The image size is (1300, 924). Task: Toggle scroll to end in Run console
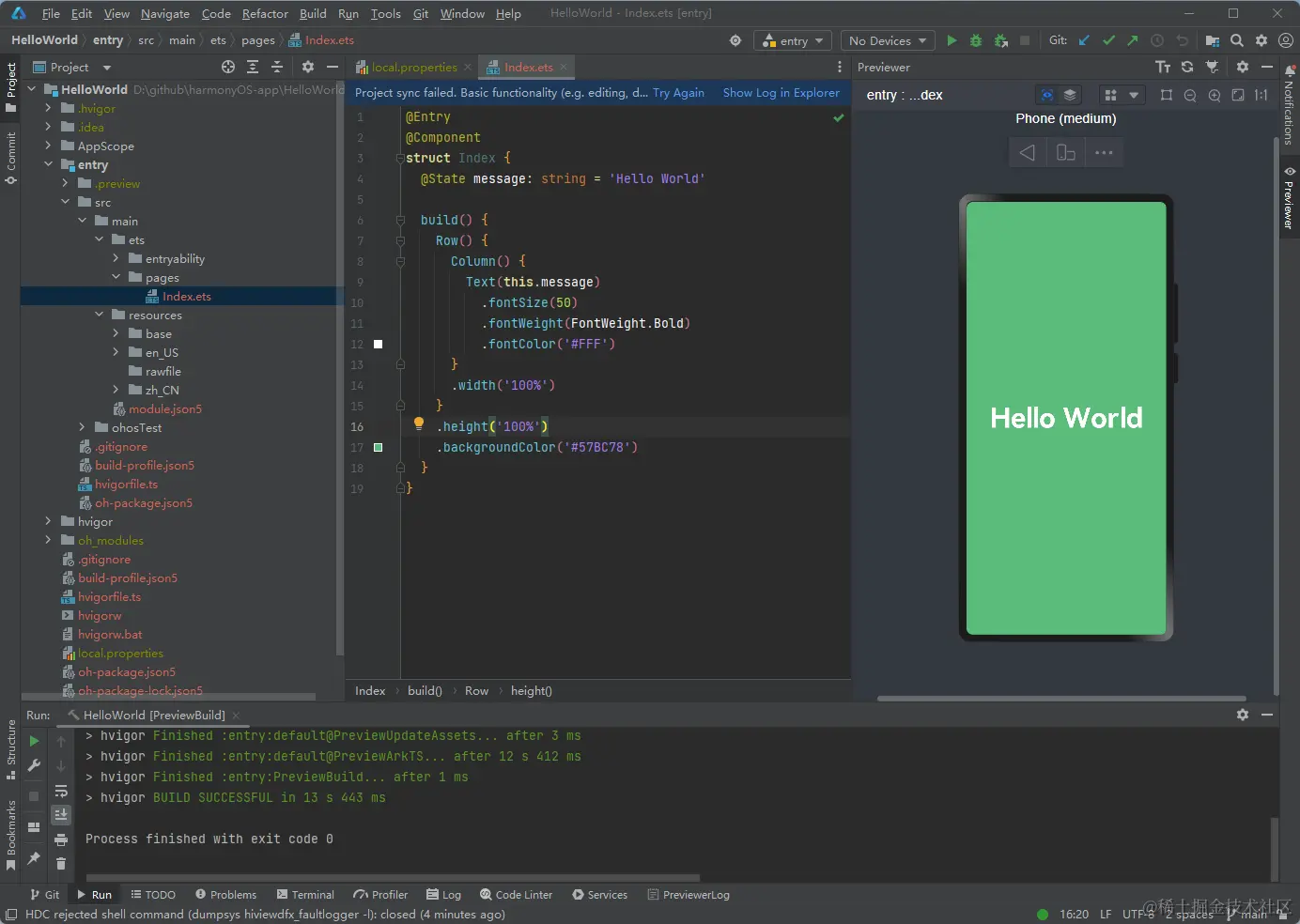point(61,814)
